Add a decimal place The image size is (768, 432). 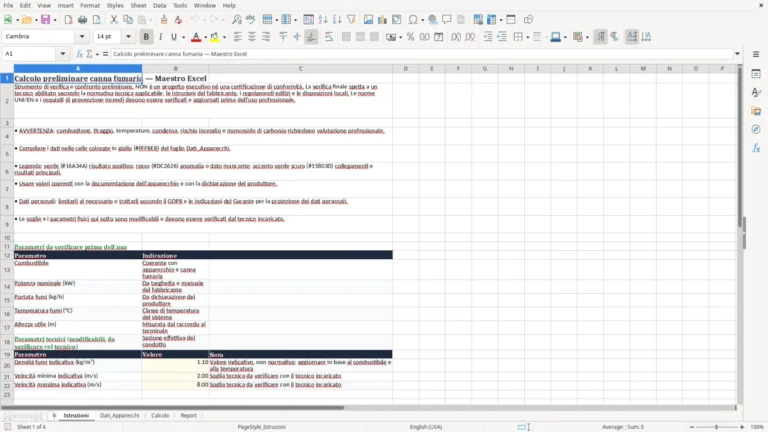456,37
